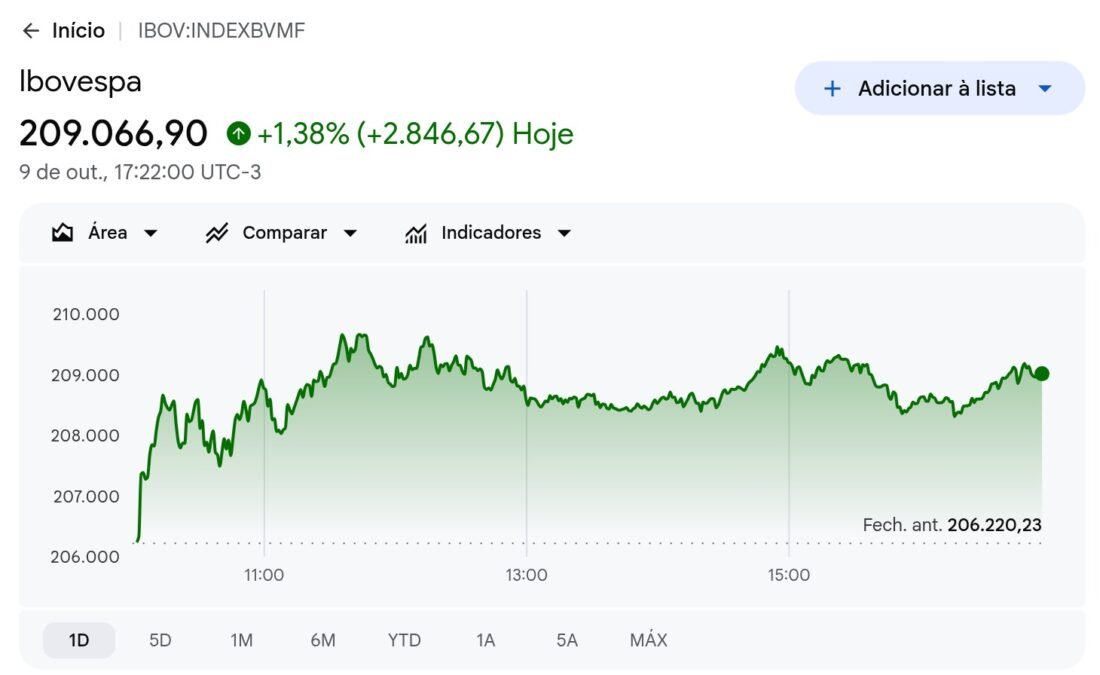Open the Indicadores dropdown
Image resolution: width=1100 pixels, height=675 pixels.
564,233
